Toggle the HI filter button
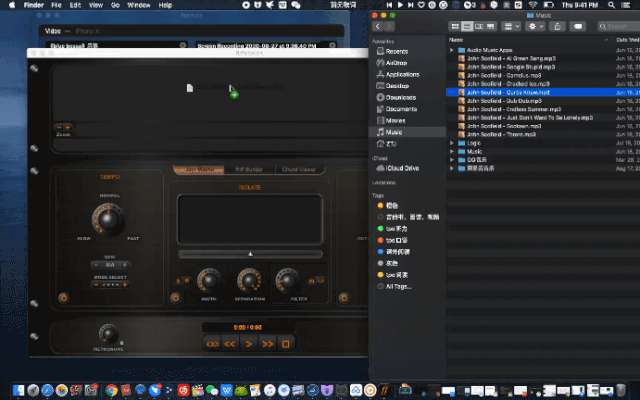 [x=311, y=280]
